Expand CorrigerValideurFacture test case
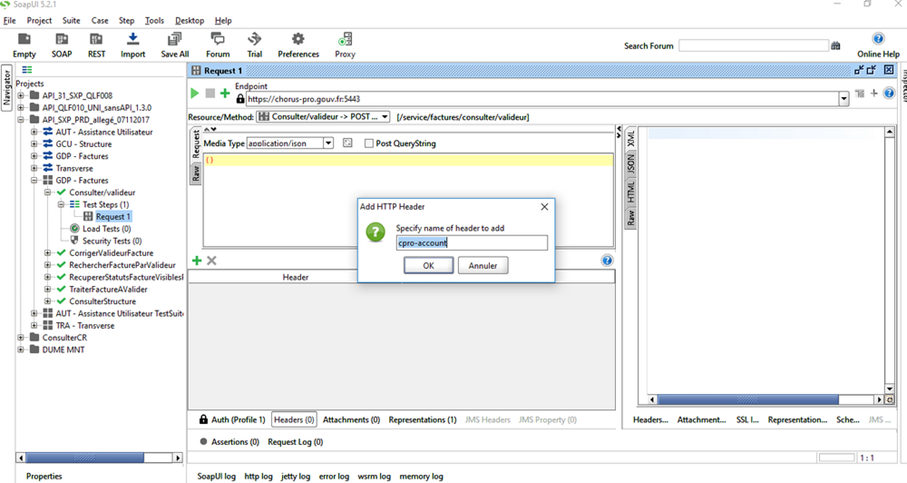The image size is (907, 483). [x=47, y=253]
